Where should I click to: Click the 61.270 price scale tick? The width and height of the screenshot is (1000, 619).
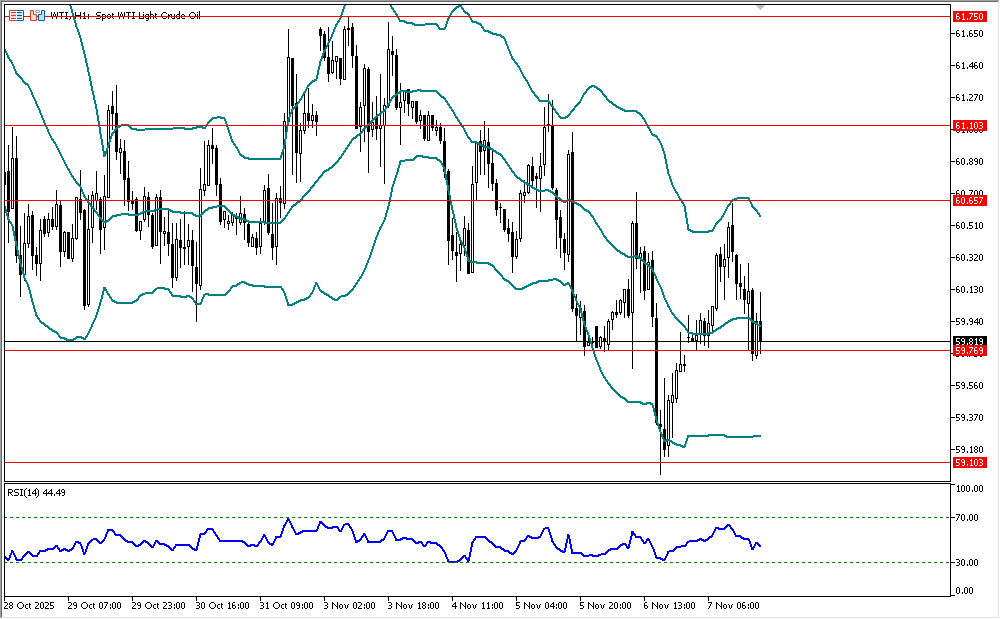pos(969,97)
